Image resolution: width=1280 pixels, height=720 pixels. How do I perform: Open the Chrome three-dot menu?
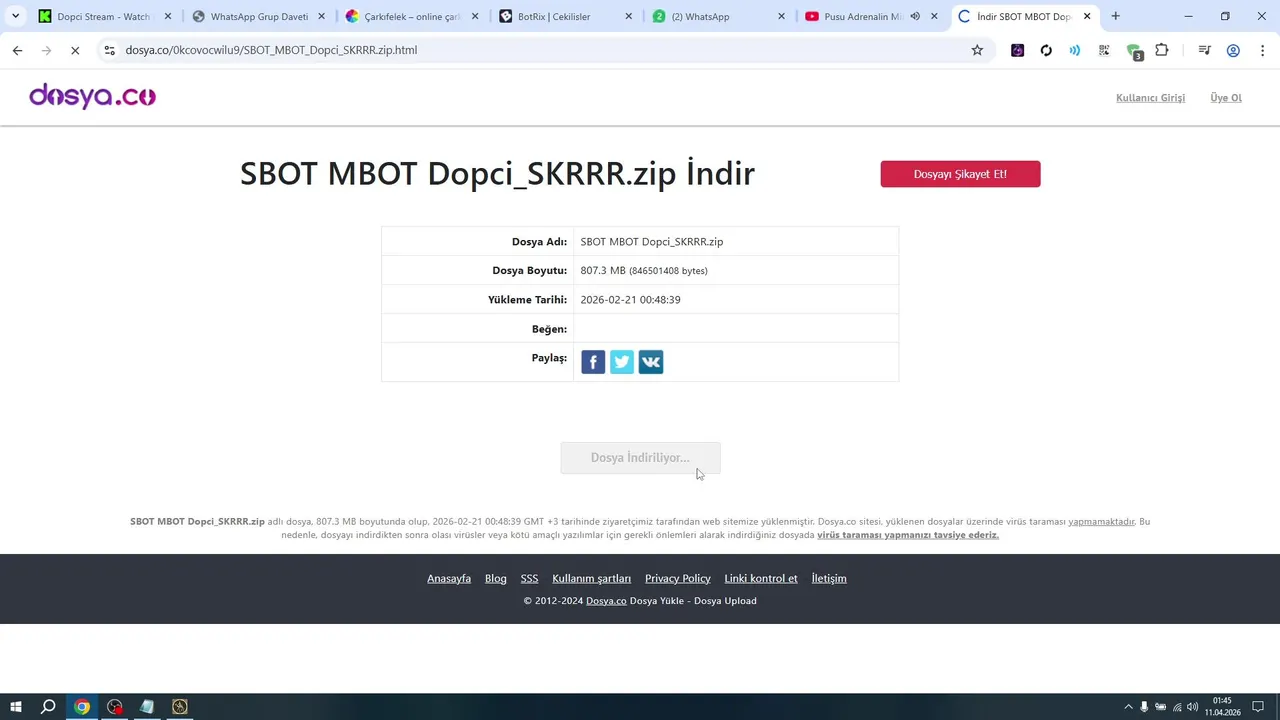1262,50
